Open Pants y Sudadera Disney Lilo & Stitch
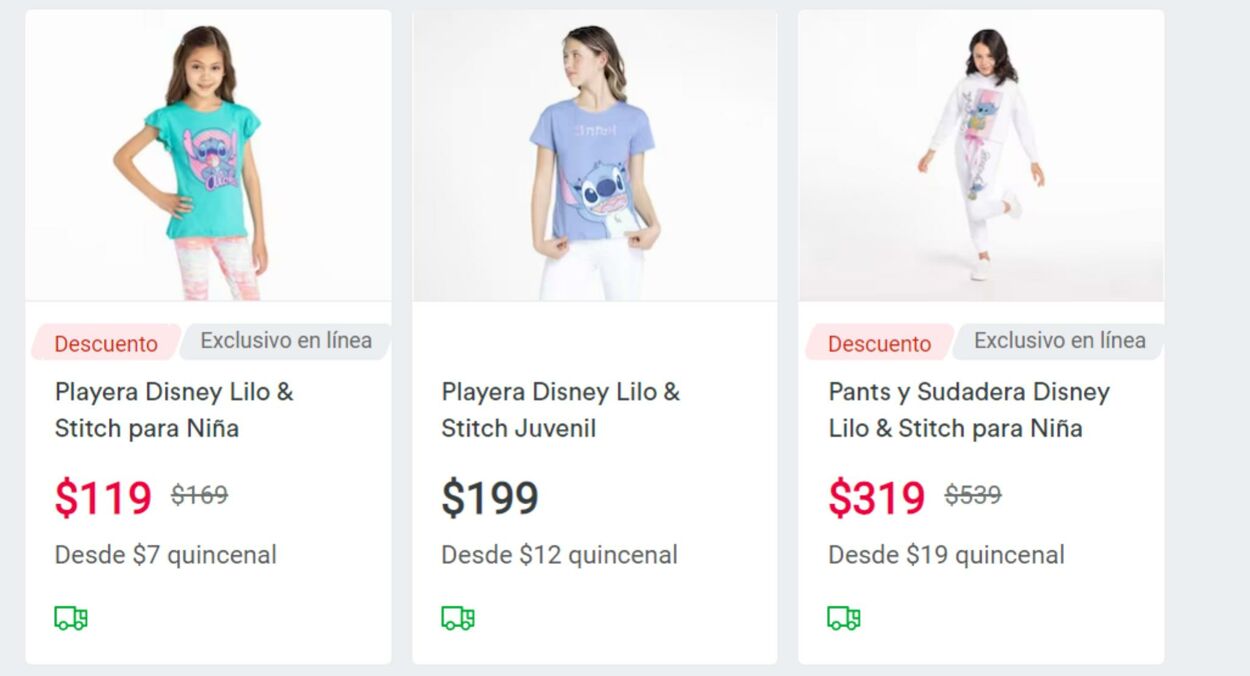Screen dimensions: 1250x676 pos(968,410)
